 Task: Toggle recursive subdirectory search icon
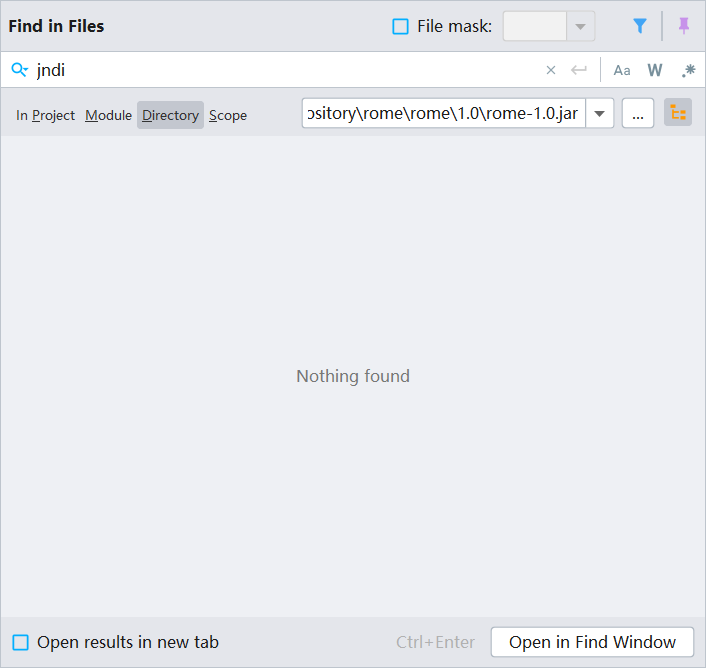pyautogui.click(x=678, y=113)
